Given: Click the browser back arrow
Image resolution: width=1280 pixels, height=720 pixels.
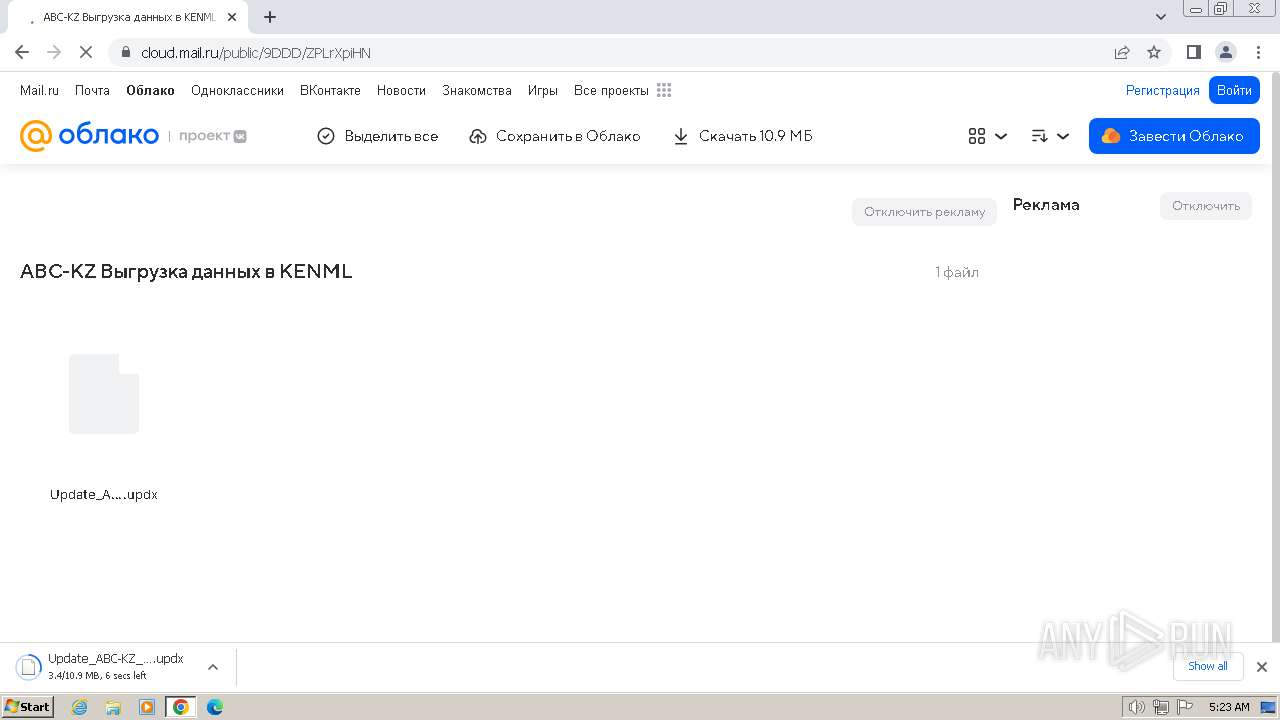Looking at the screenshot, I should 22,52.
